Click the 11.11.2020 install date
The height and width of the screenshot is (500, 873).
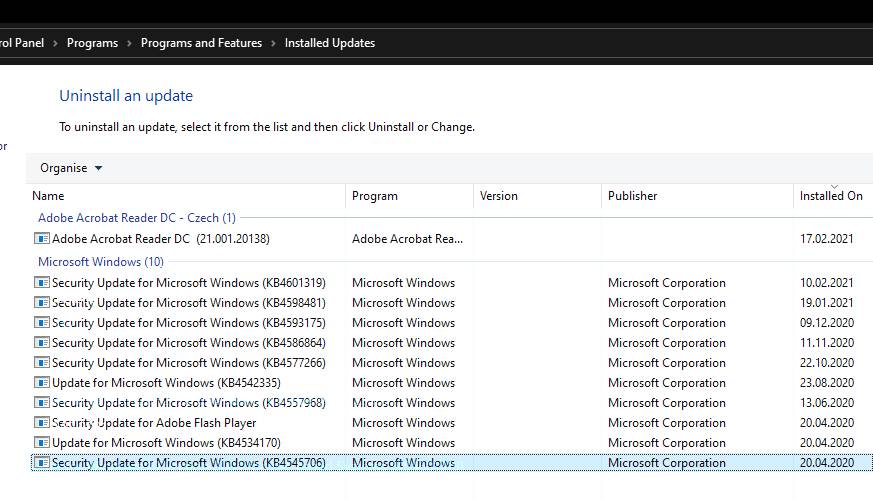(x=827, y=342)
